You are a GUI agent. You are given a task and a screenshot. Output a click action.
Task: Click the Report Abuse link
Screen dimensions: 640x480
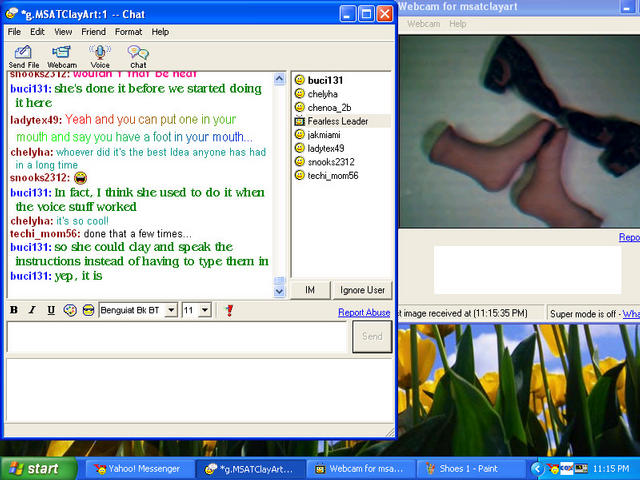[364, 313]
